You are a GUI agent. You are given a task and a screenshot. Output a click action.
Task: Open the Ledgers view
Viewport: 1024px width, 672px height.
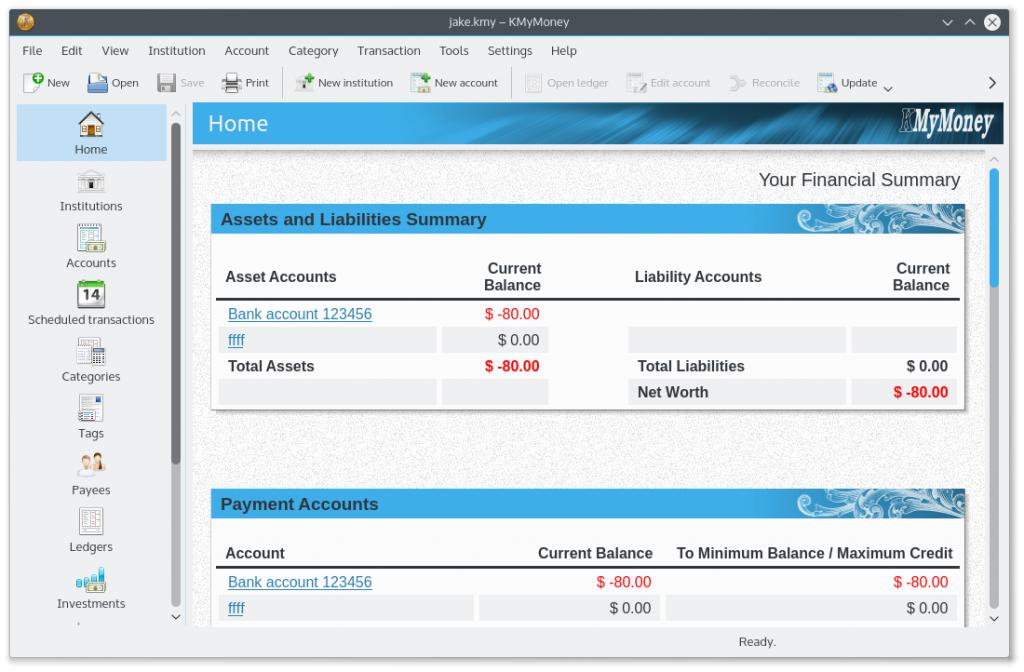(x=91, y=530)
